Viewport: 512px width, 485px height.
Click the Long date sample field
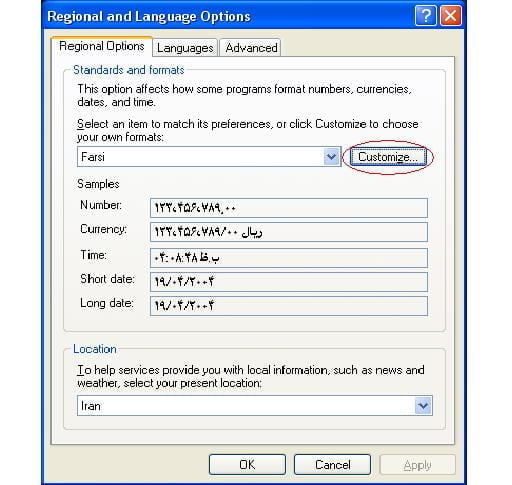tap(289, 306)
